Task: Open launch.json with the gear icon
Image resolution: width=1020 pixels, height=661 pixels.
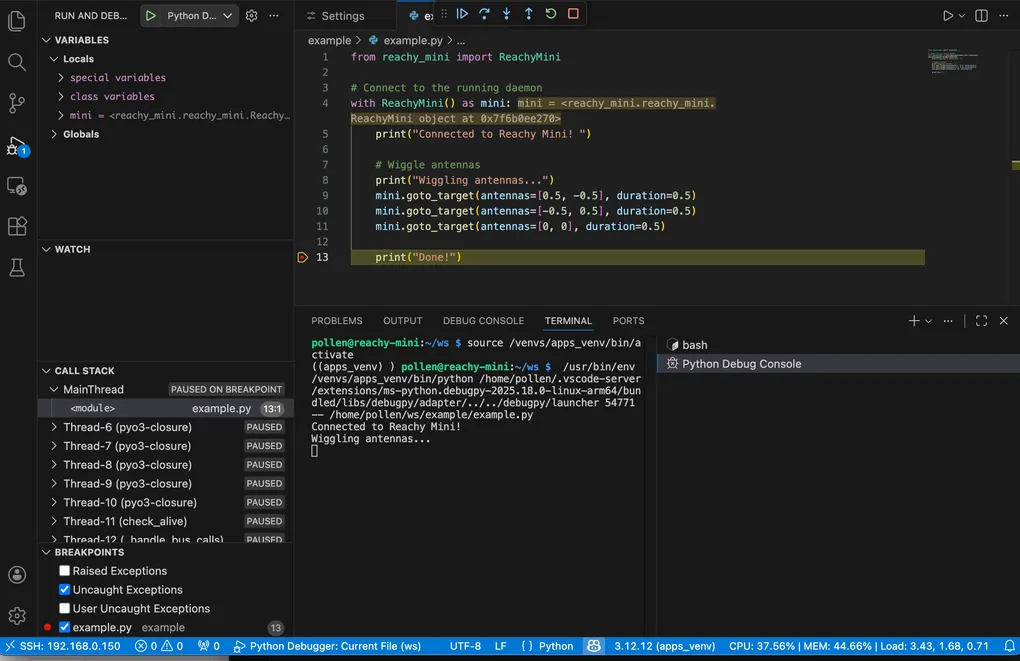Action: (252, 16)
